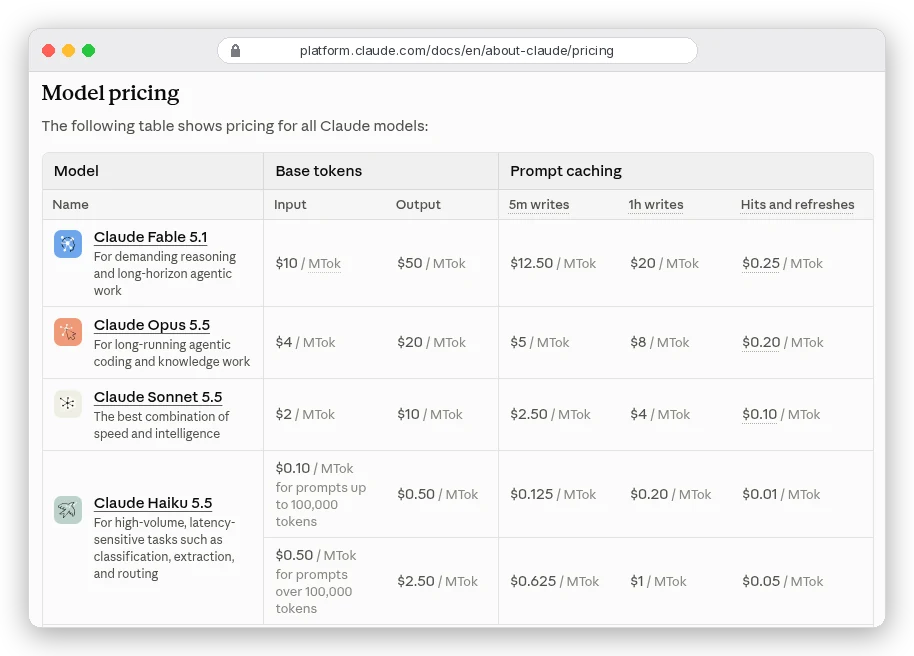Click the 'Base tokens' group header
Screen dimensions: 914x656
coord(319,171)
